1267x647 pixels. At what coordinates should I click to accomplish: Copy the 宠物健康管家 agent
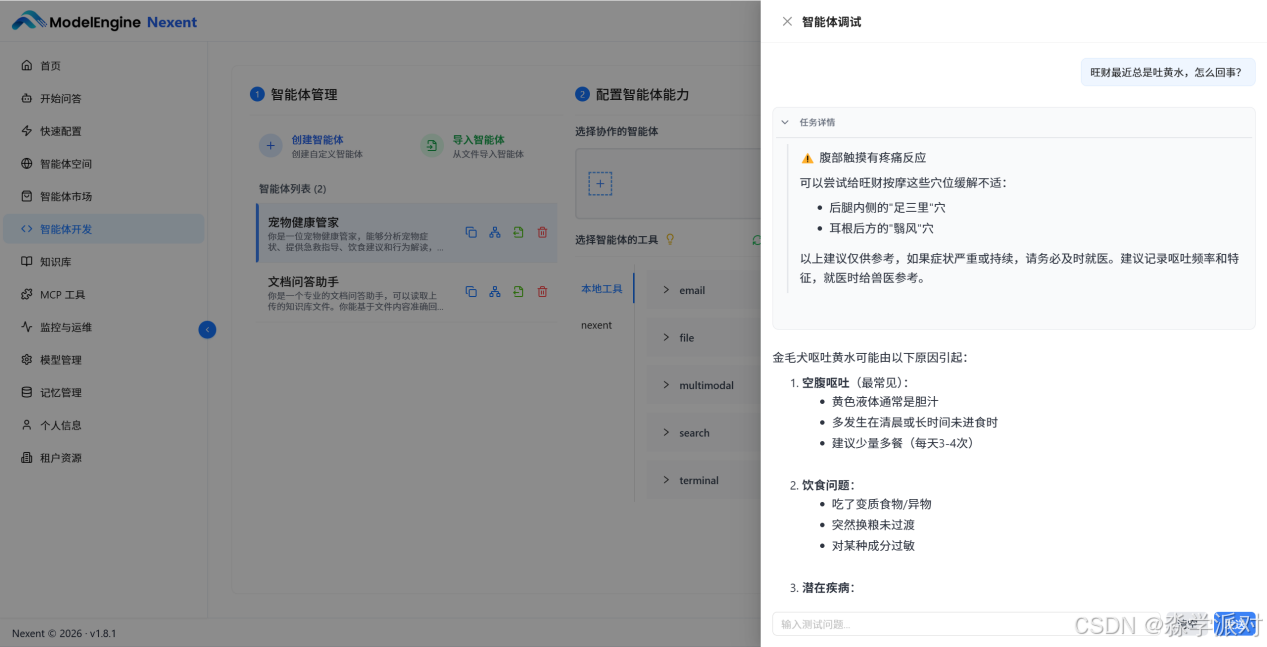click(x=471, y=232)
